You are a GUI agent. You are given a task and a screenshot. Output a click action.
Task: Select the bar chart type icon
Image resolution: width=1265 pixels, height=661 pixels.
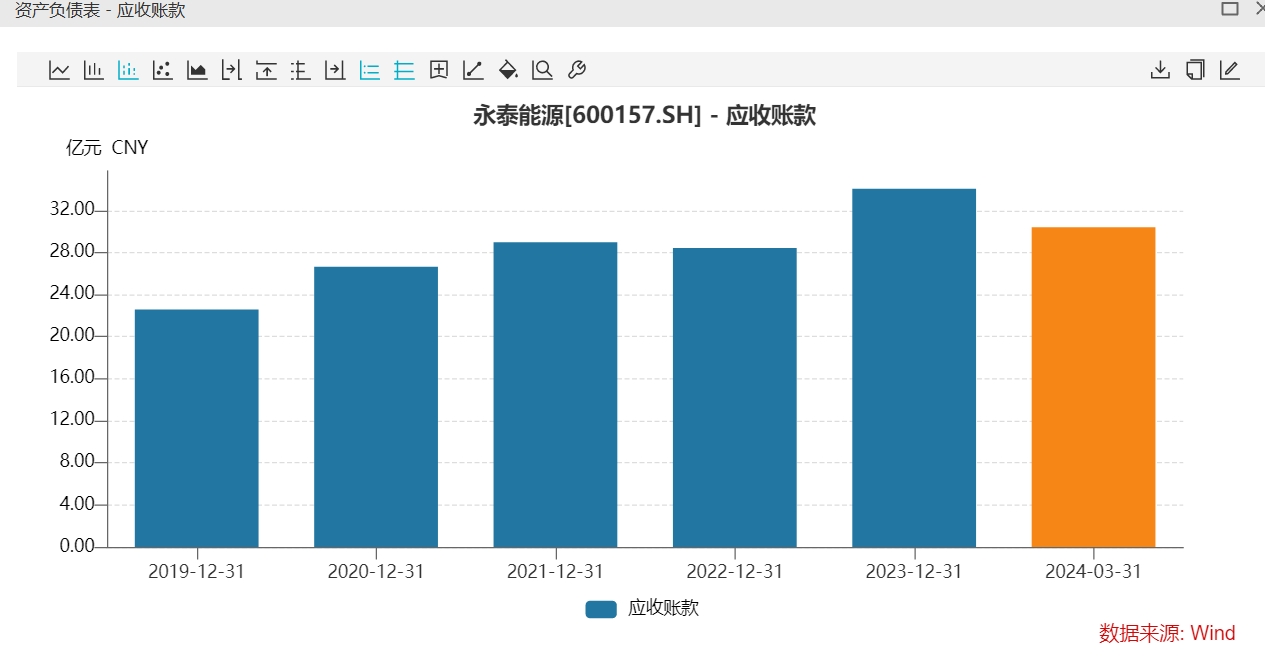[94, 70]
